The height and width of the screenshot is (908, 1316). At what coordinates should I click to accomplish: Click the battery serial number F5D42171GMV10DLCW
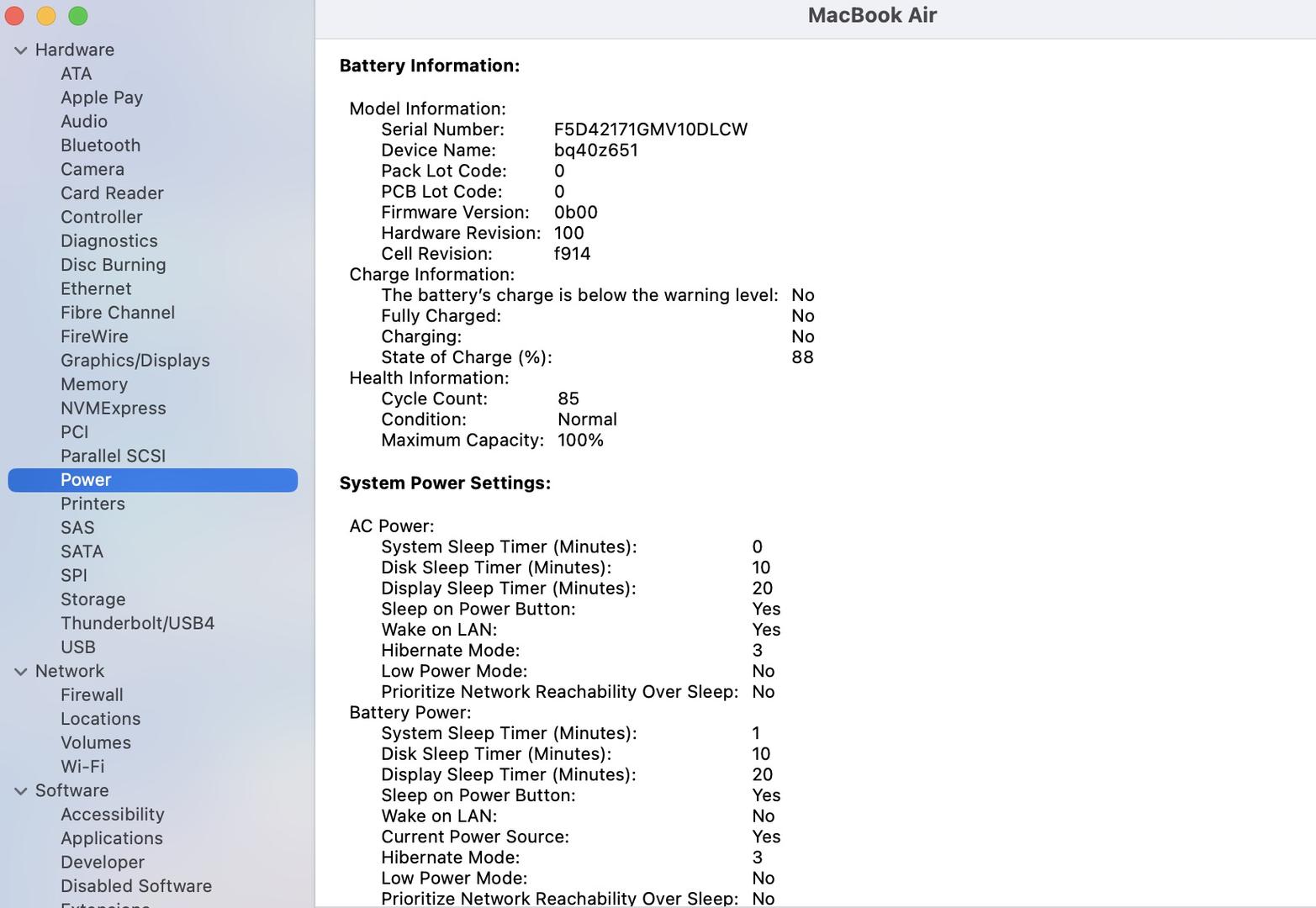click(651, 129)
